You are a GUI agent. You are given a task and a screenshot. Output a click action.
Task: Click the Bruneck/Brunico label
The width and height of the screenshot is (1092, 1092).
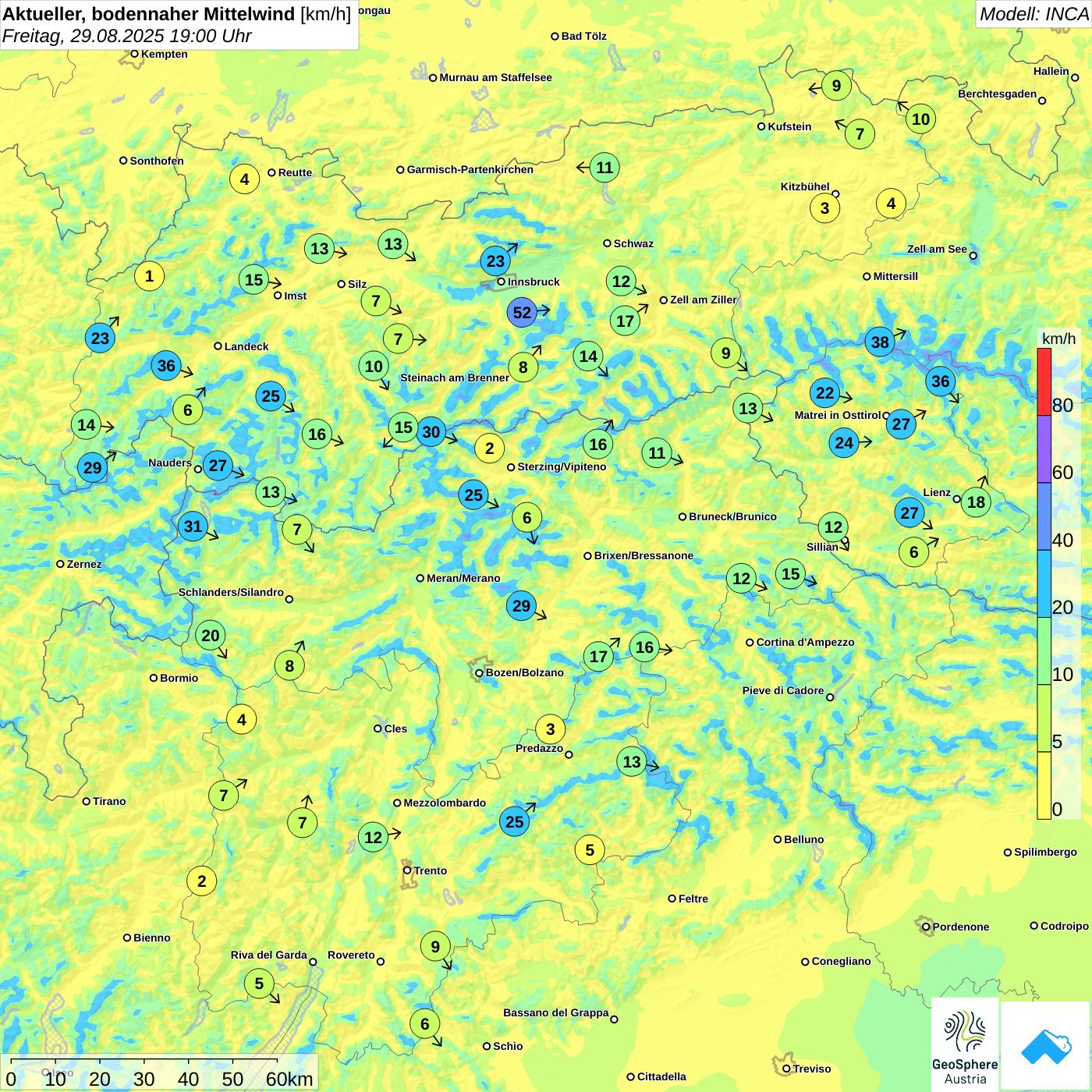click(732, 516)
